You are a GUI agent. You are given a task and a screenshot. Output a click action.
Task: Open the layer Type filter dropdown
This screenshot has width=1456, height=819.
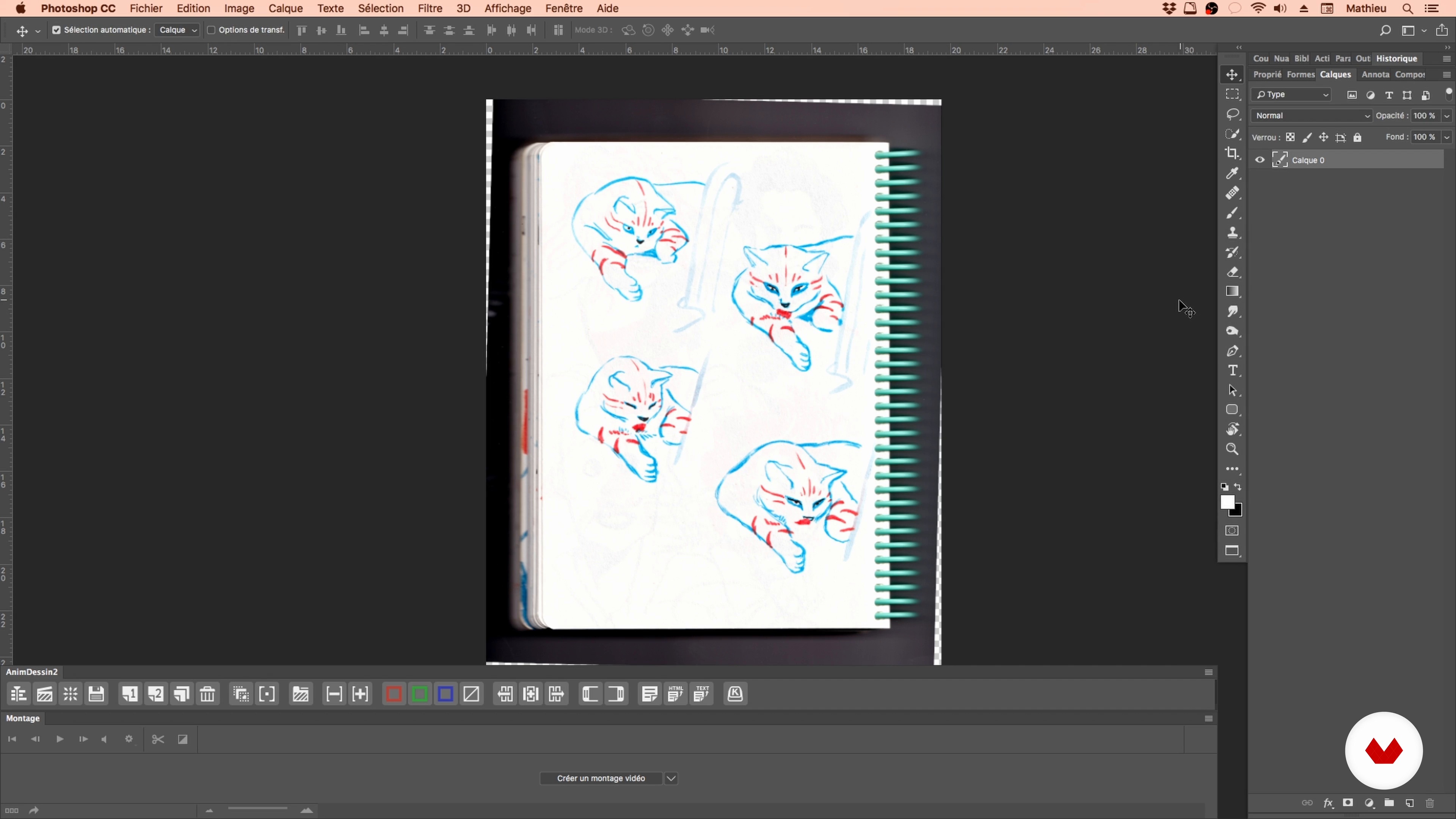(x=1291, y=94)
